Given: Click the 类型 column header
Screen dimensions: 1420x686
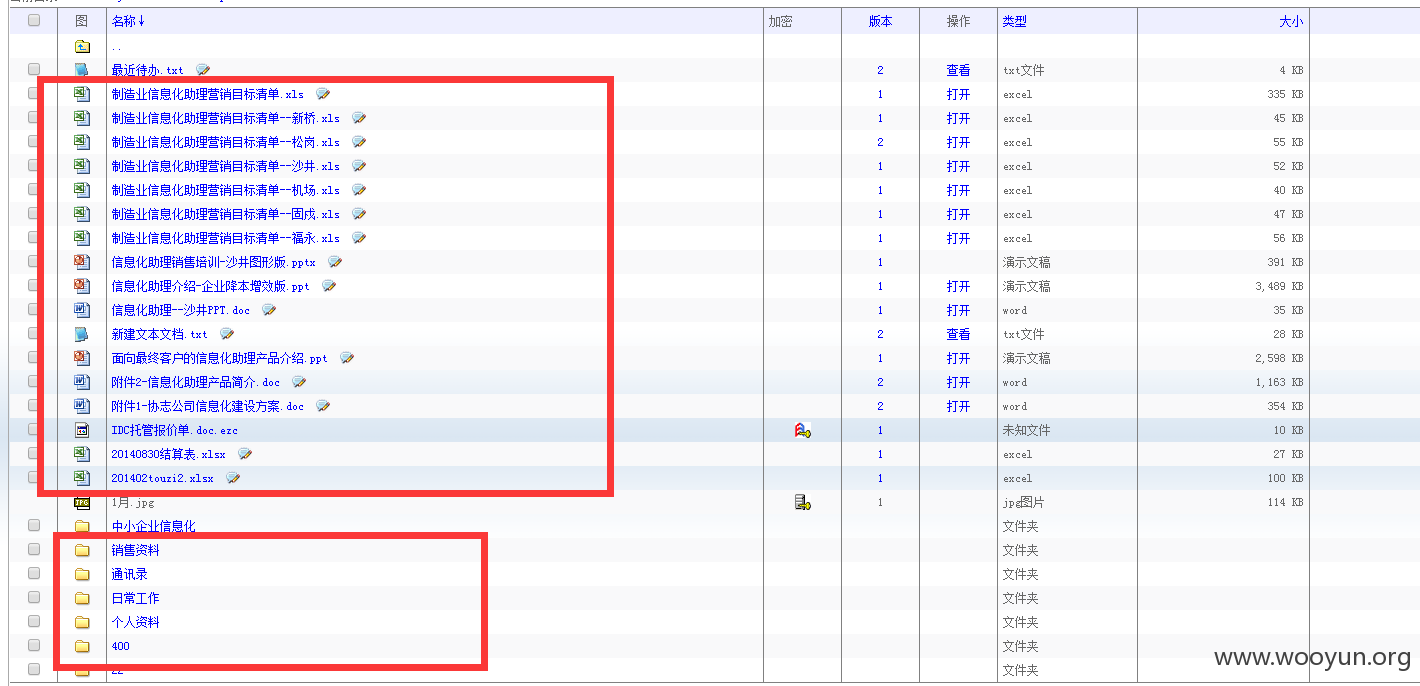Looking at the screenshot, I should (1015, 21).
